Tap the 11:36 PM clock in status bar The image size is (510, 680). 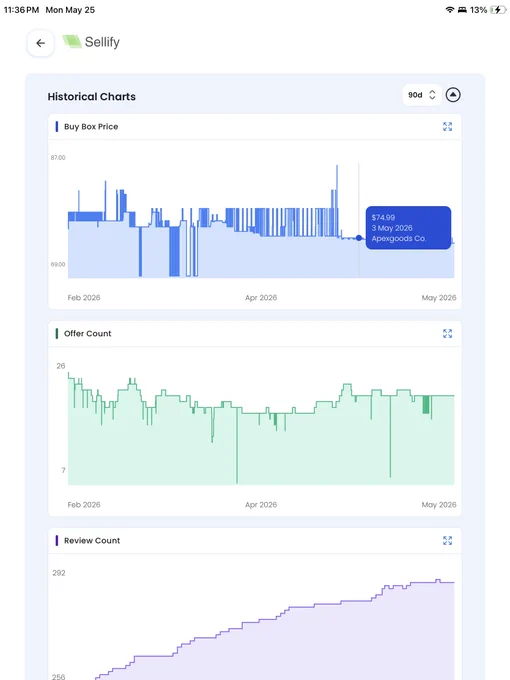click(21, 10)
